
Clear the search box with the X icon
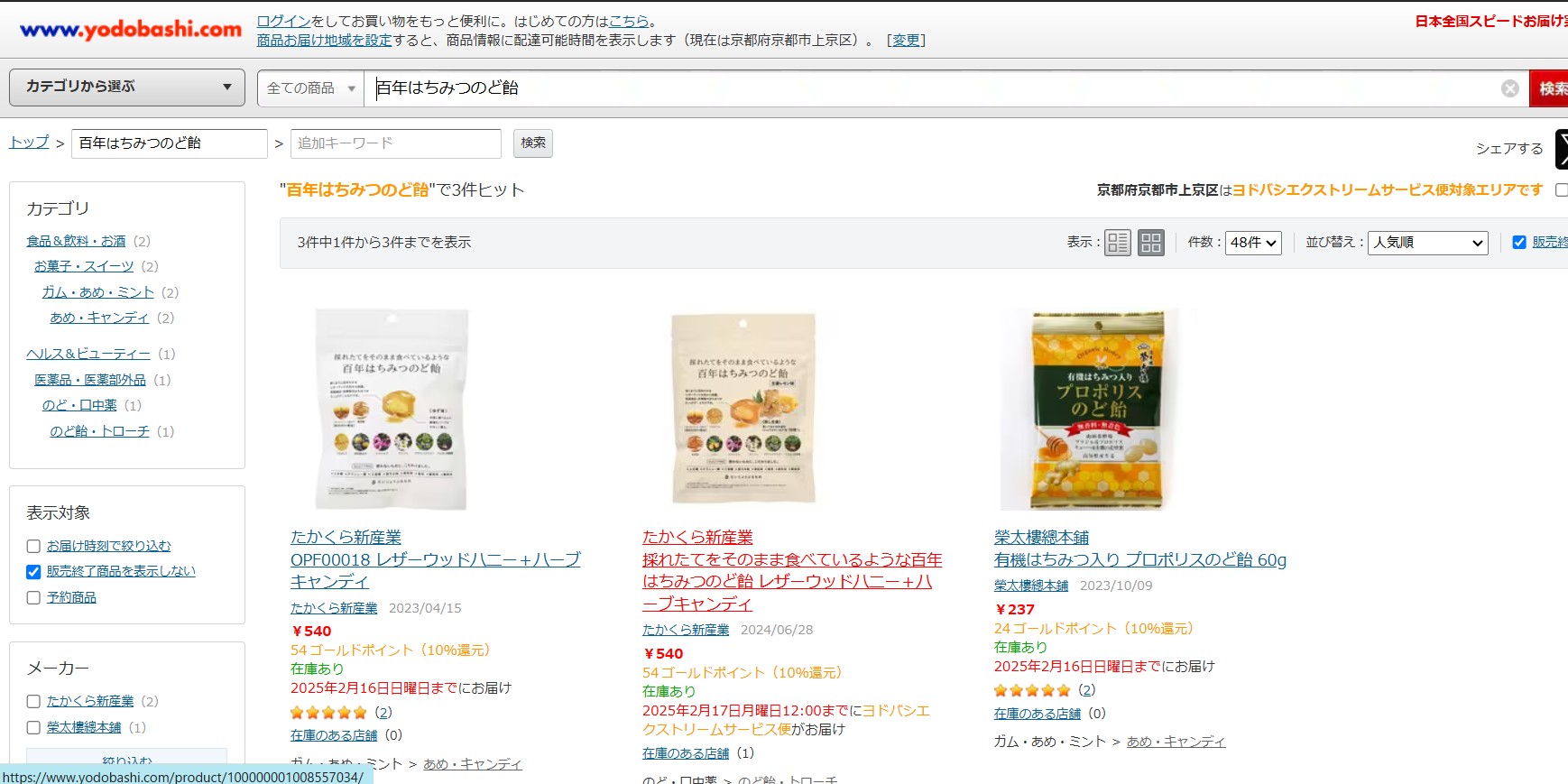click(x=1509, y=88)
